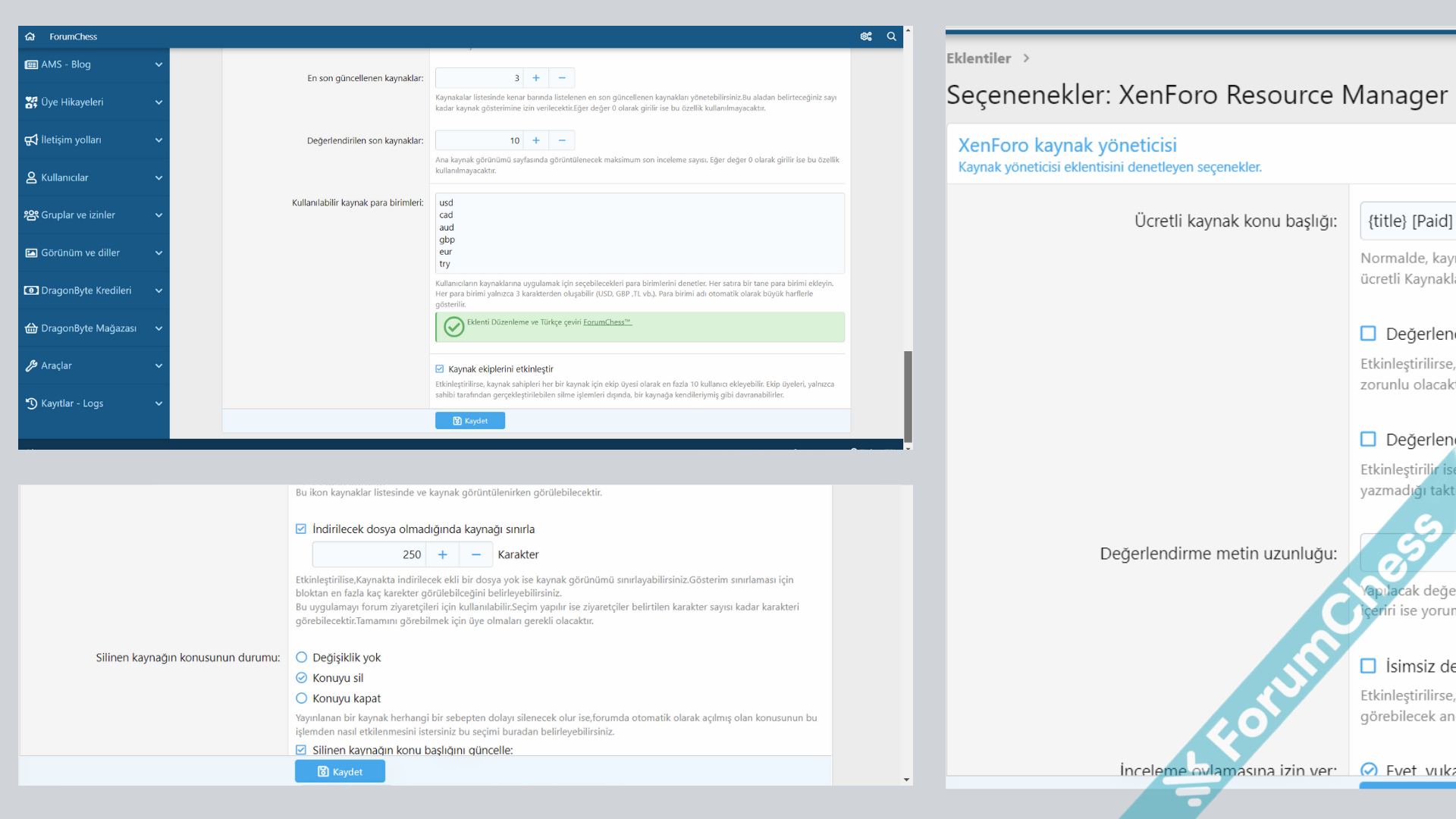This screenshot has width=1456, height=819.
Task: Click the upper panel vertical scrollbar thumb
Action: (908, 396)
